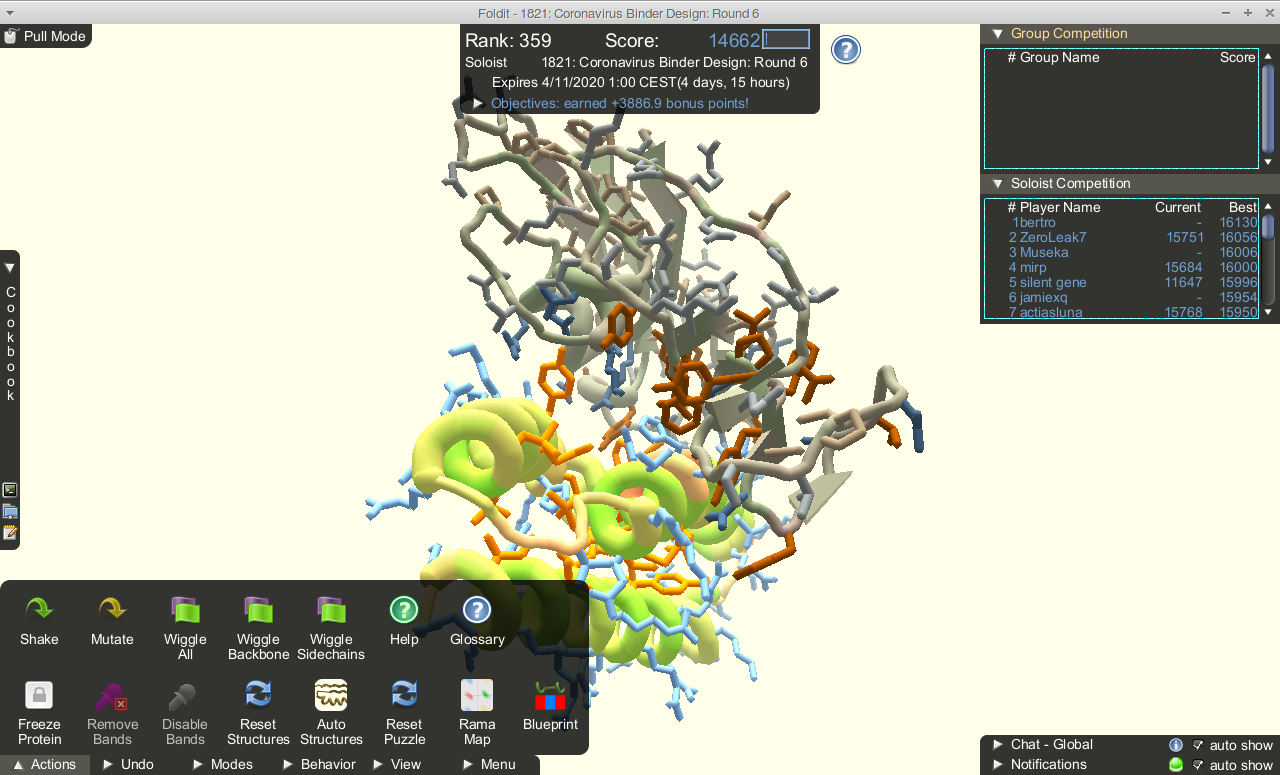Toggle Notifications auto show checkbox
The image size is (1280, 775).
pyautogui.click(x=1198, y=765)
